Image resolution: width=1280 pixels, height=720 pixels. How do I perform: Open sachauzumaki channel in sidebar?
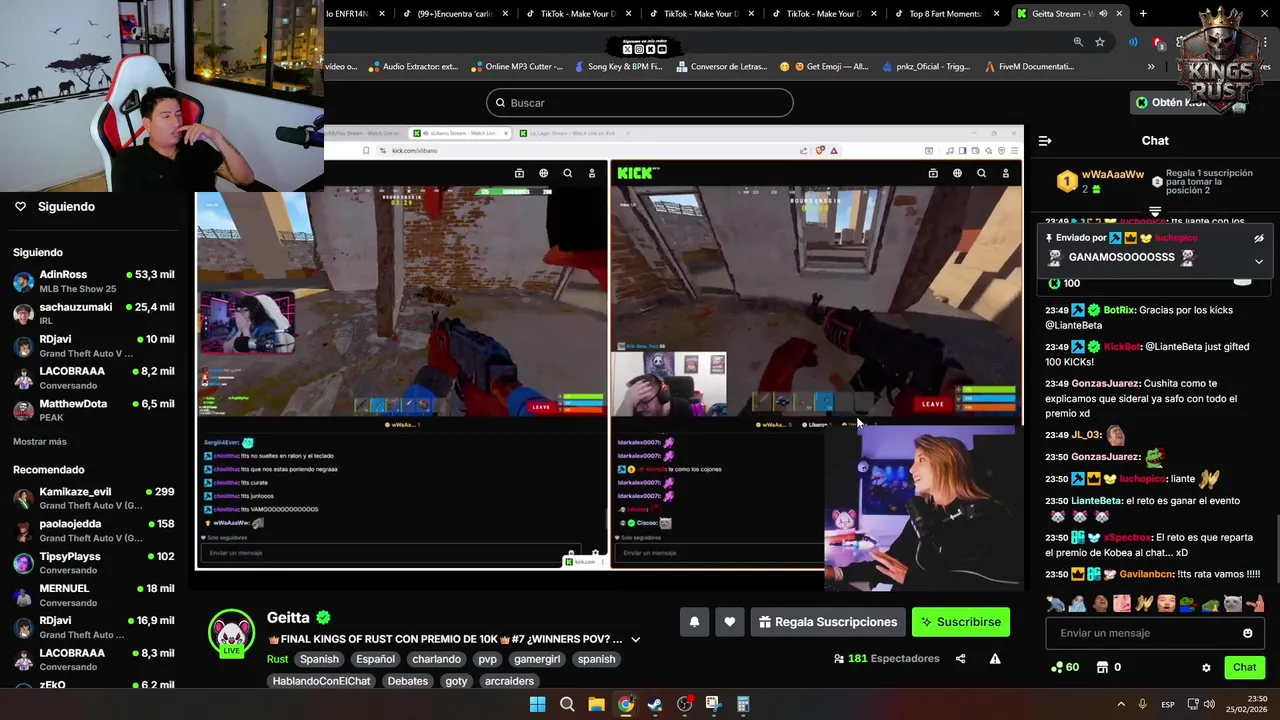pyautogui.click(x=94, y=314)
